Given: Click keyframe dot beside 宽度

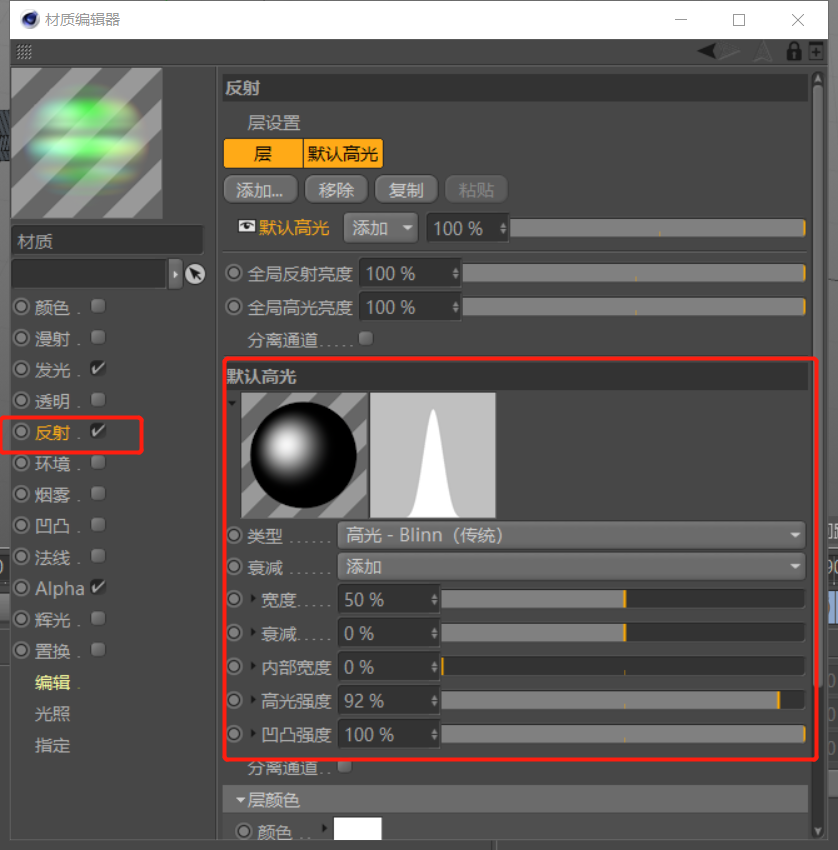Looking at the screenshot, I should coord(234,599).
